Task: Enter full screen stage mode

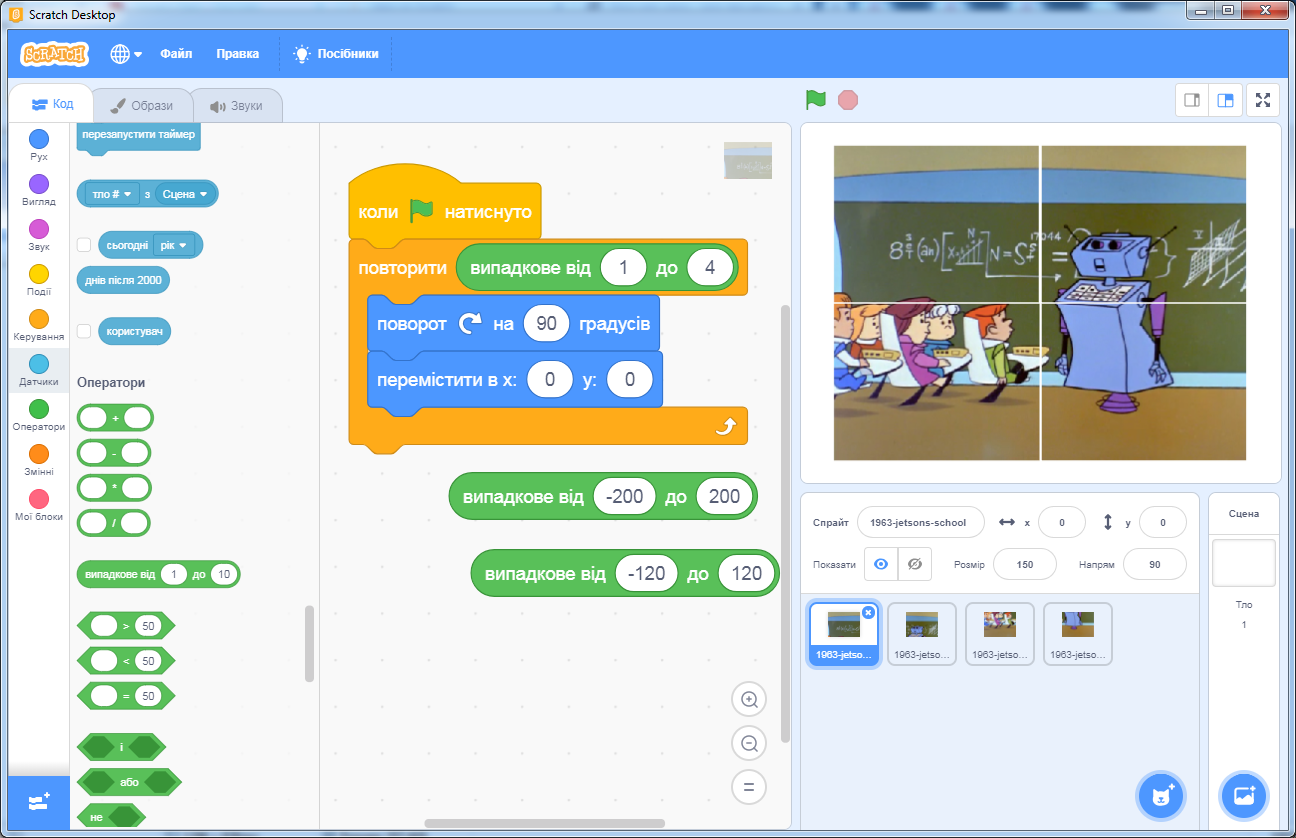Action: 1263,100
